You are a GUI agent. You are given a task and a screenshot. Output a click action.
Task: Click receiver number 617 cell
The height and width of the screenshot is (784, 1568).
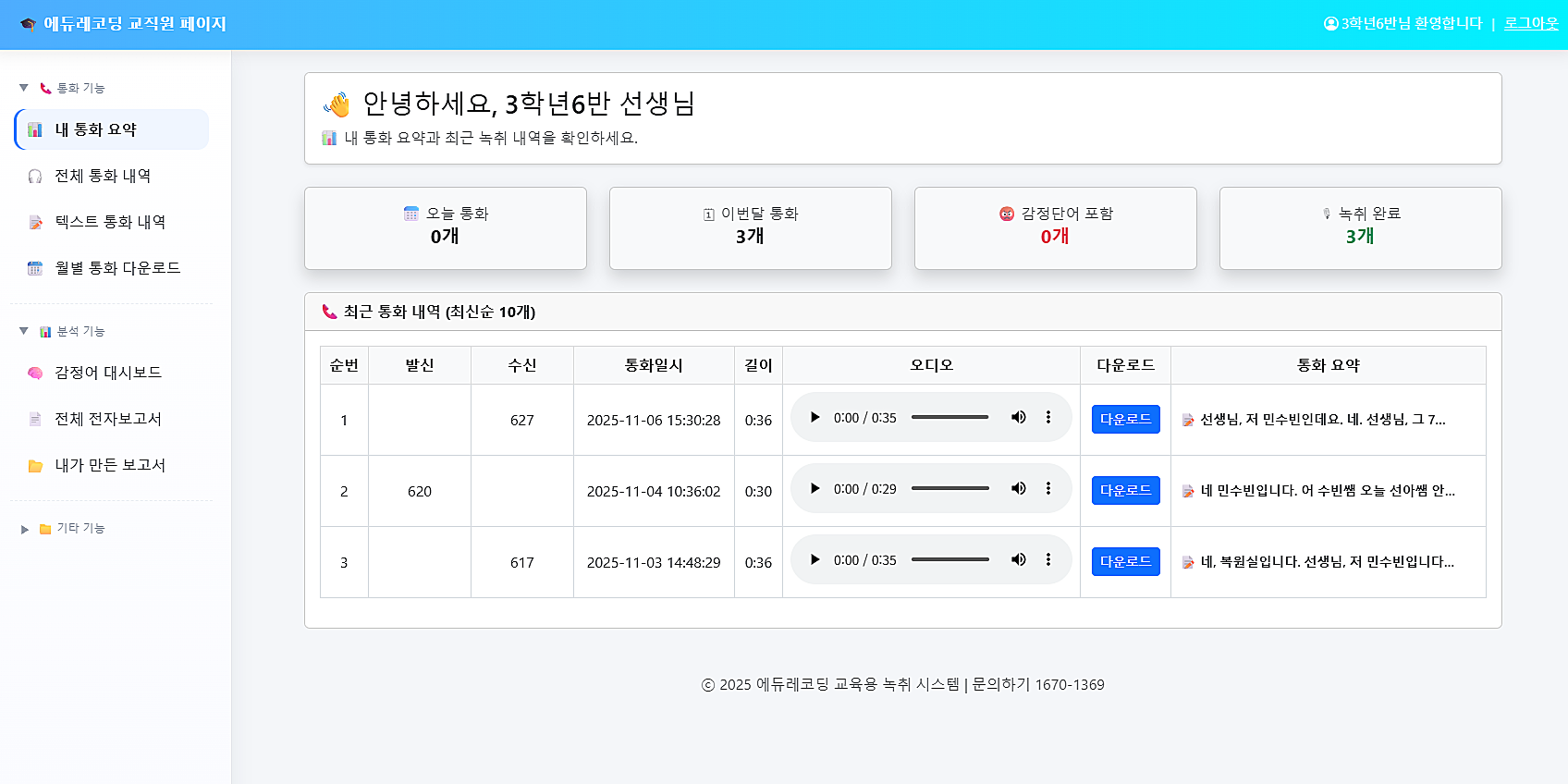click(x=522, y=562)
